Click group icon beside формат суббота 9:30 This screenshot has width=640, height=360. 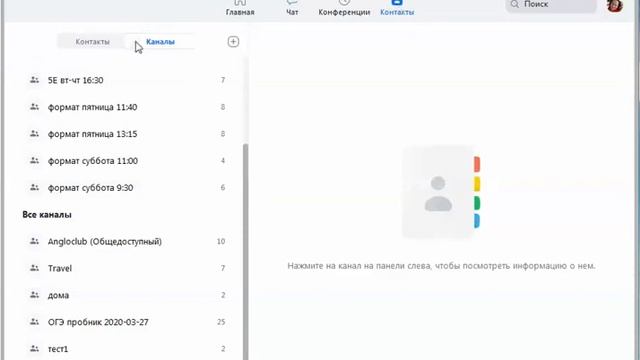click(x=35, y=187)
